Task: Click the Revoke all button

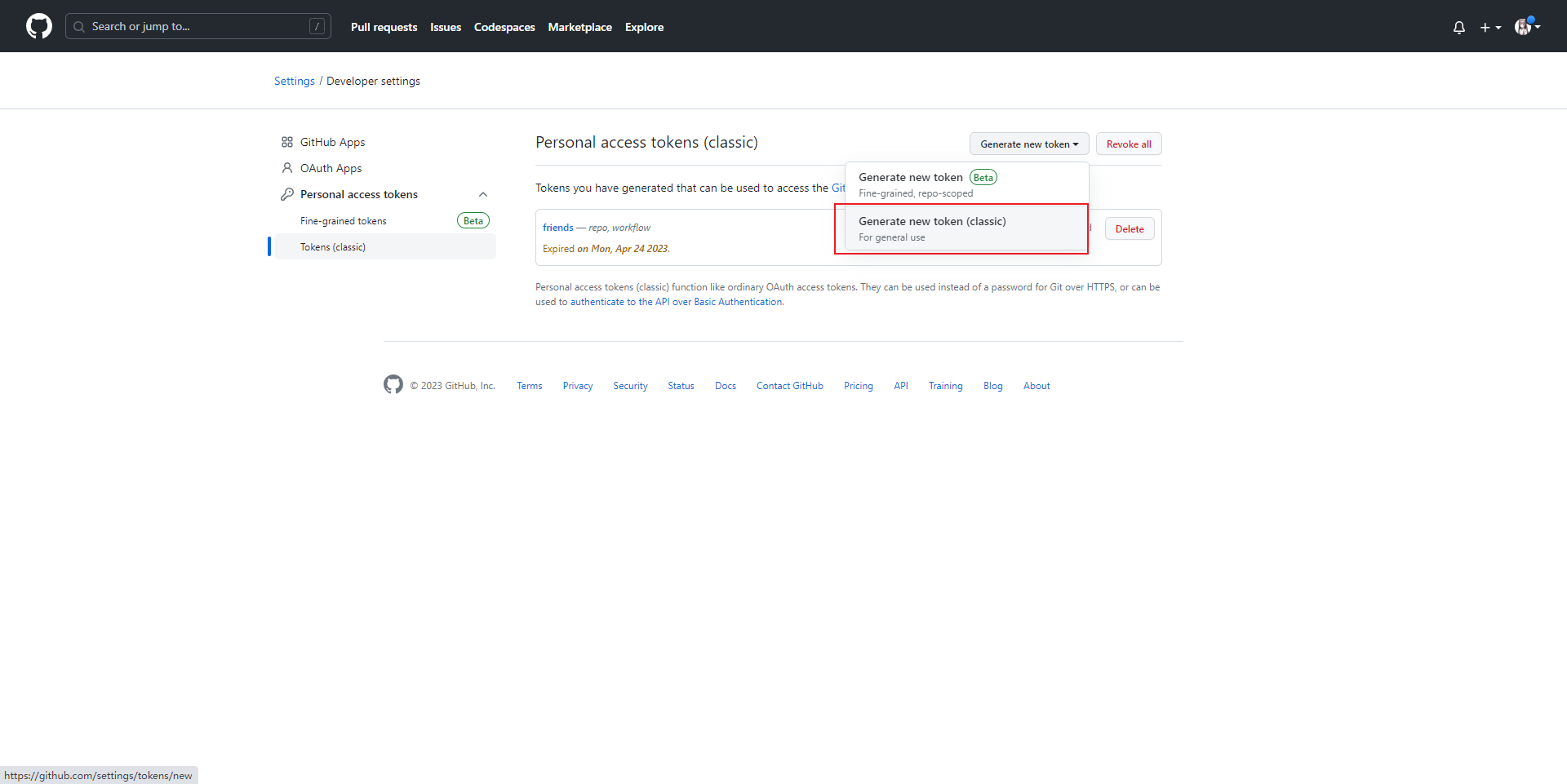Action: point(1129,144)
